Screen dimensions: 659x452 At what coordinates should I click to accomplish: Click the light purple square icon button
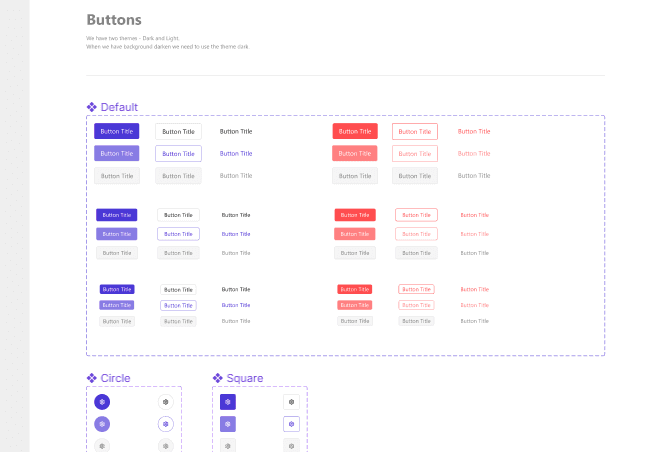pyautogui.click(x=228, y=424)
